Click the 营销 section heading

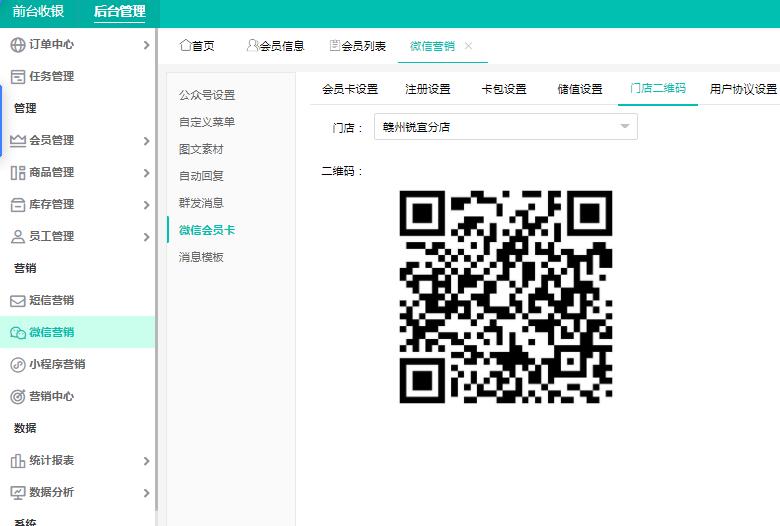(25, 268)
